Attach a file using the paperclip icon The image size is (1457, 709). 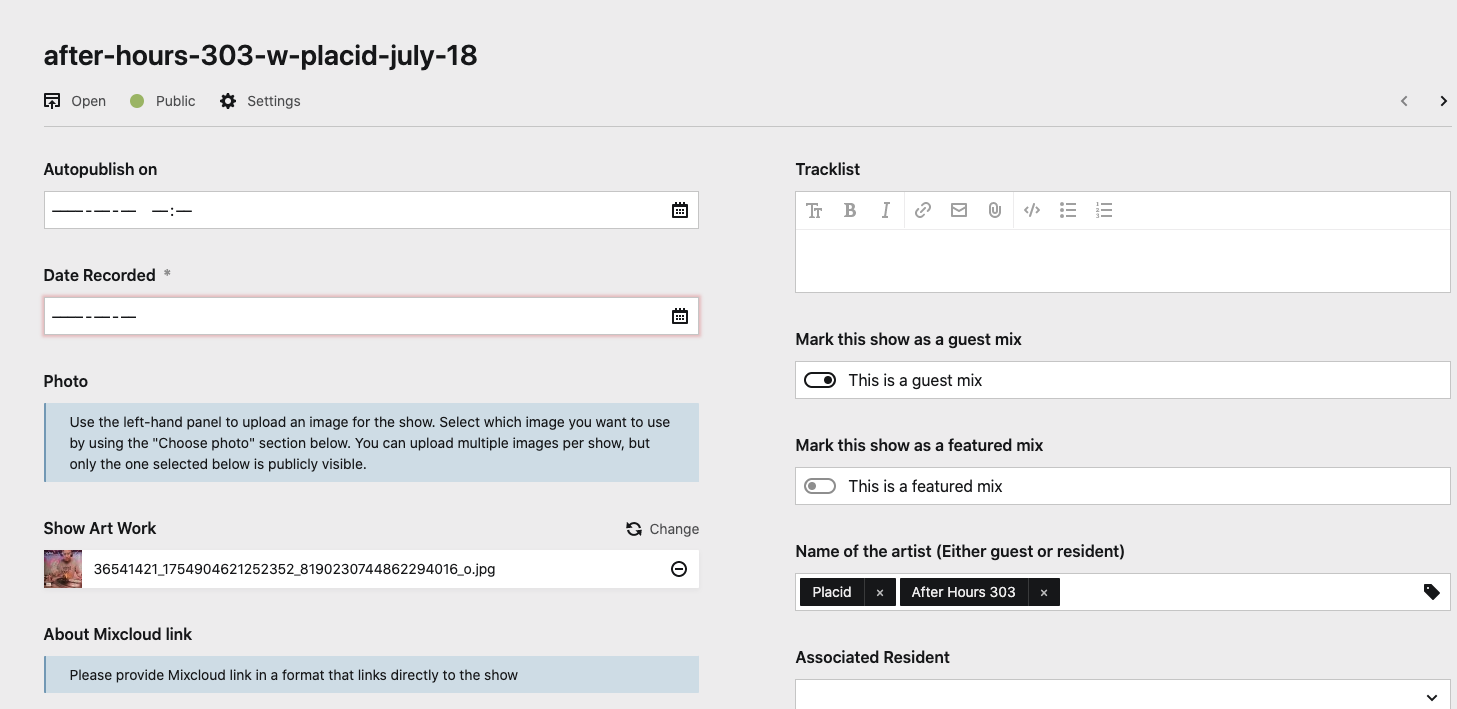tap(994, 210)
